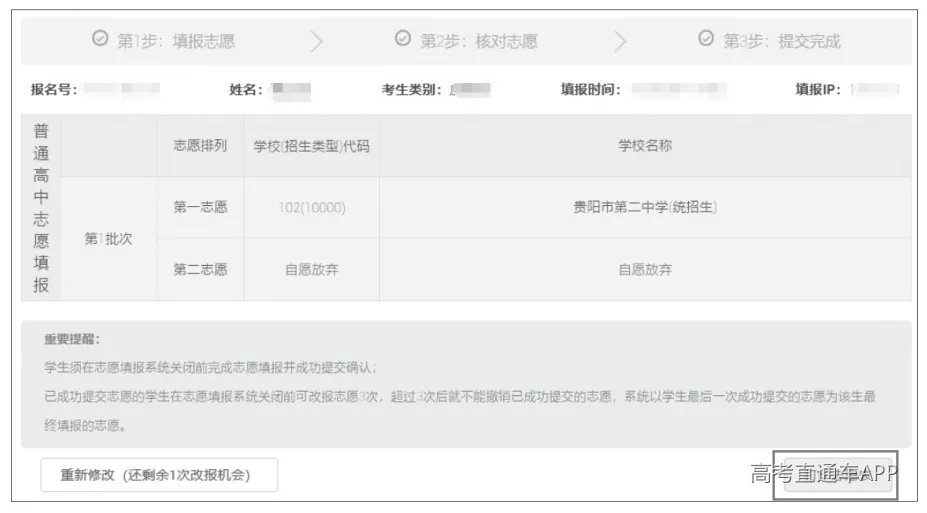
Task: Click the 普通高中志愿填报 vertical header
Action: [41, 208]
